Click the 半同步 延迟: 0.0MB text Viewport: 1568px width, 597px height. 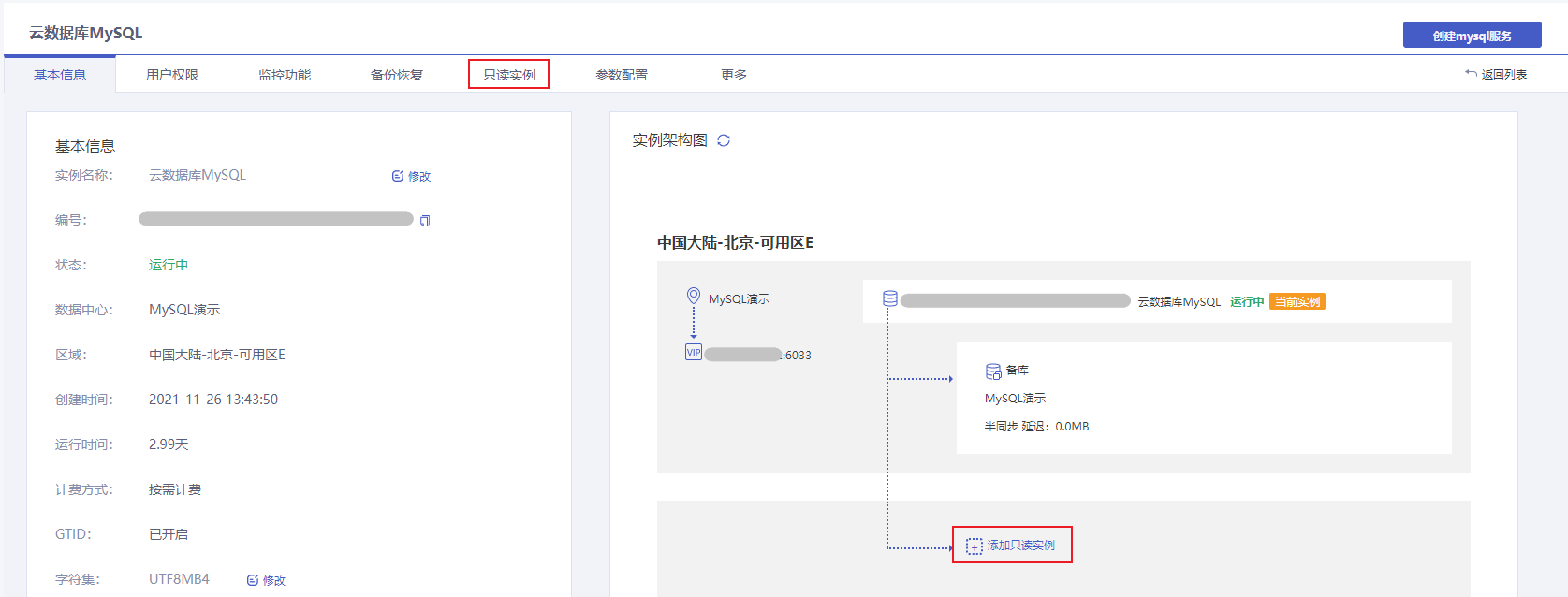click(x=1036, y=427)
